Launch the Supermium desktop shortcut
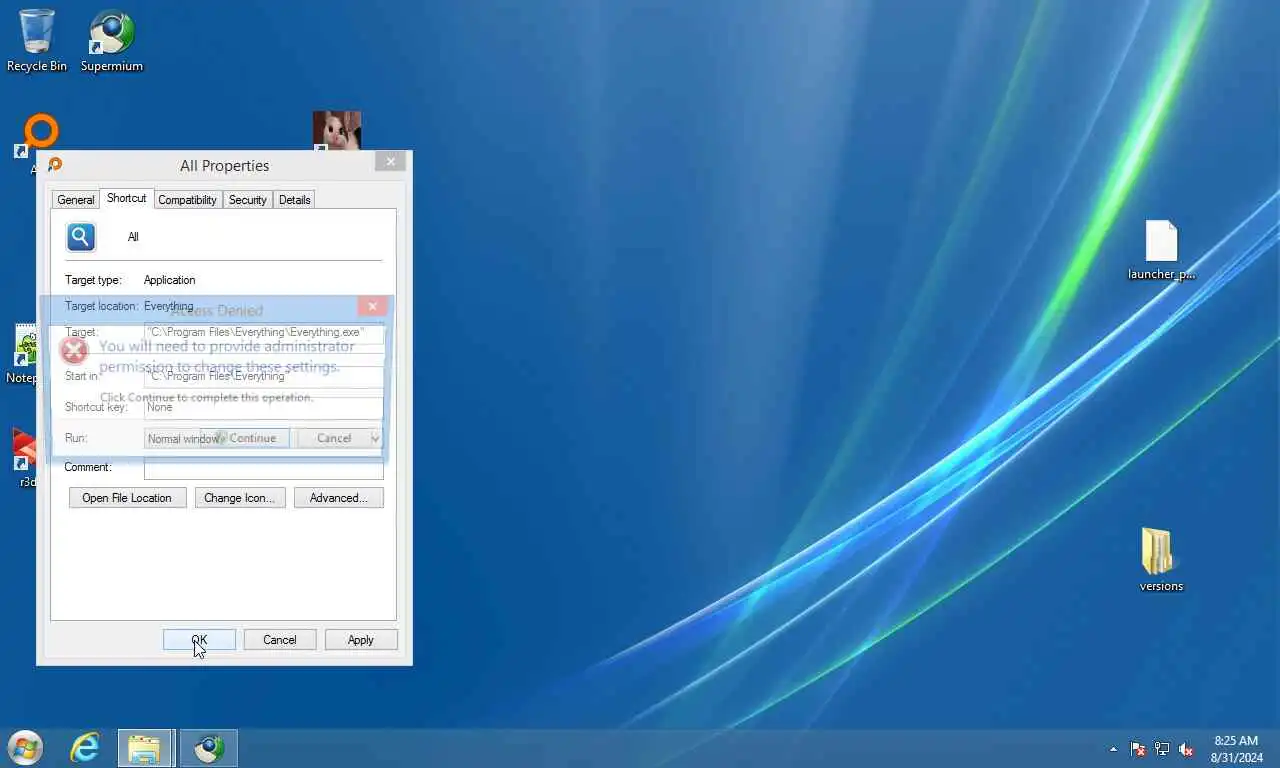Viewport: 1280px width, 768px height. 112,40
